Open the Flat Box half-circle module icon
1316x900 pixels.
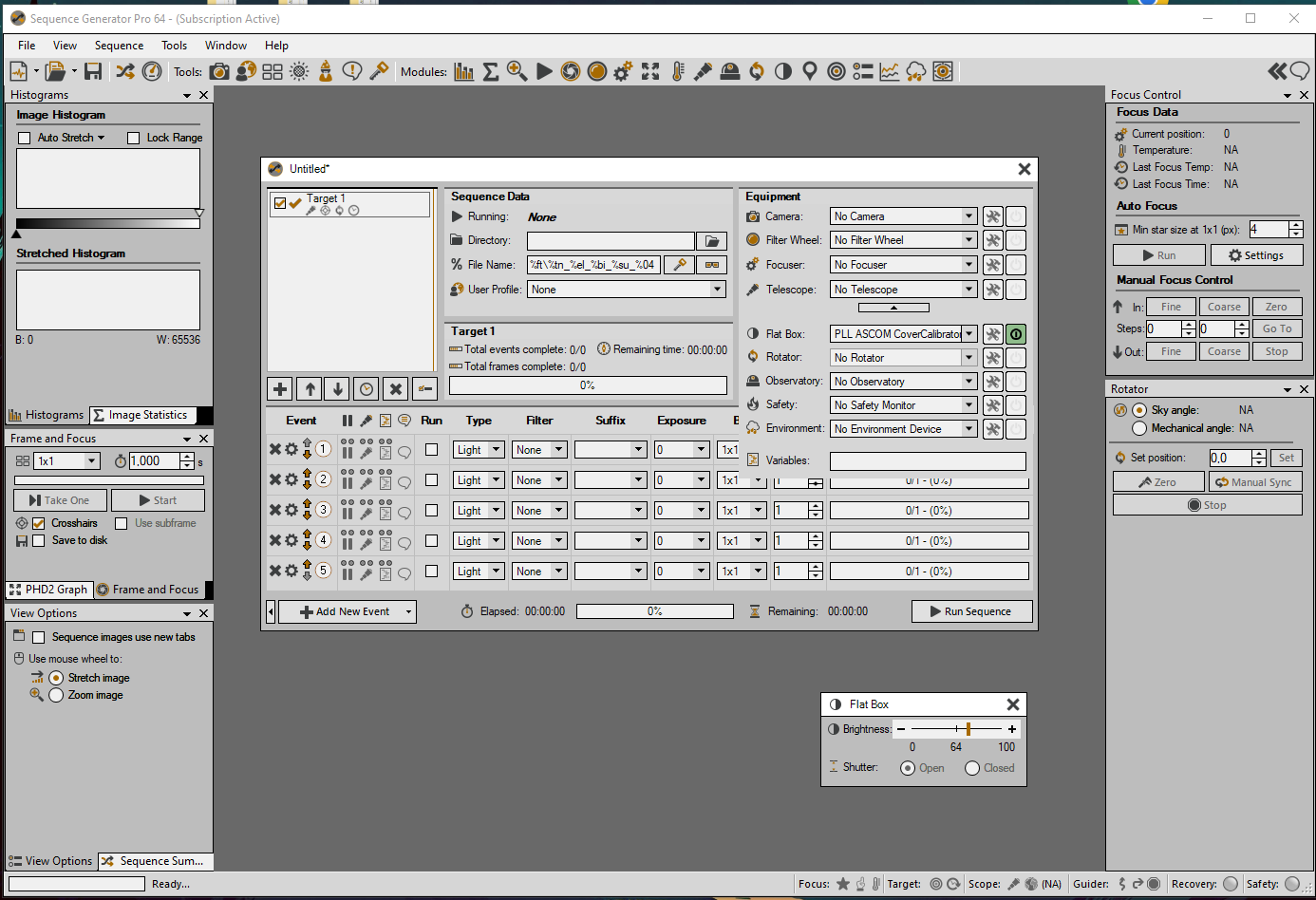(783, 71)
